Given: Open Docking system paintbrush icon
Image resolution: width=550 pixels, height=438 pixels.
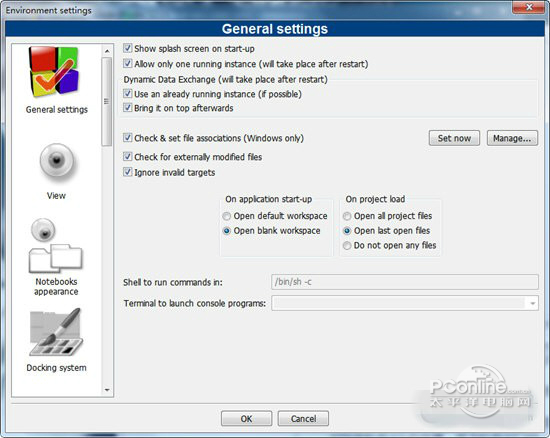Looking at the screenshot, I should (56, 332).
